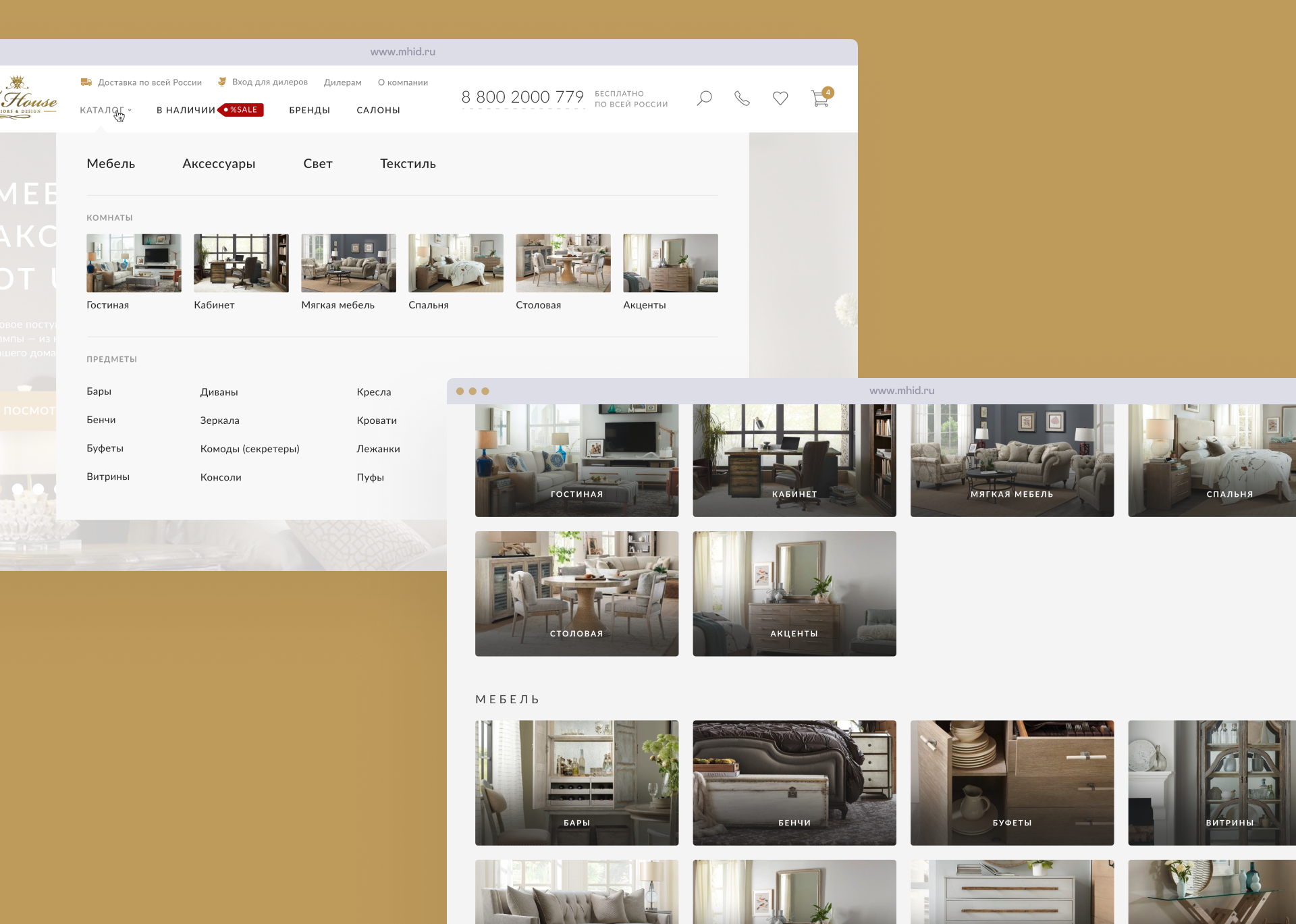1296x924 pixels.
Task: Select the Аксессуары tab
Action: (219, 163)
